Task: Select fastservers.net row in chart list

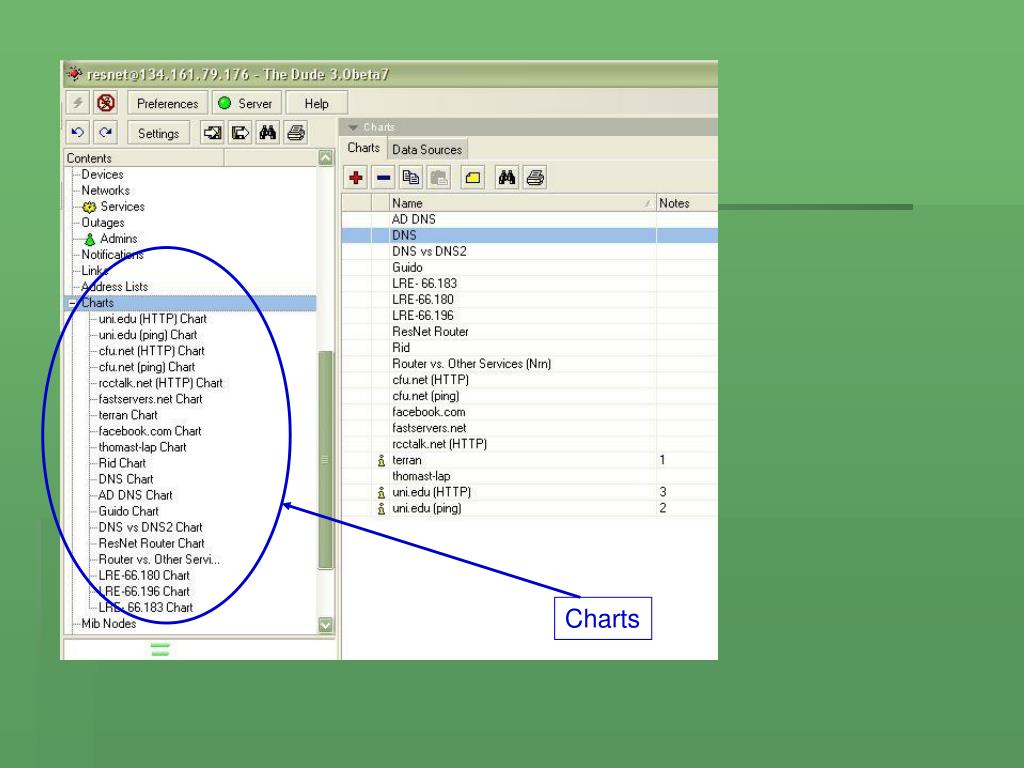Action: tap(530, 428)
